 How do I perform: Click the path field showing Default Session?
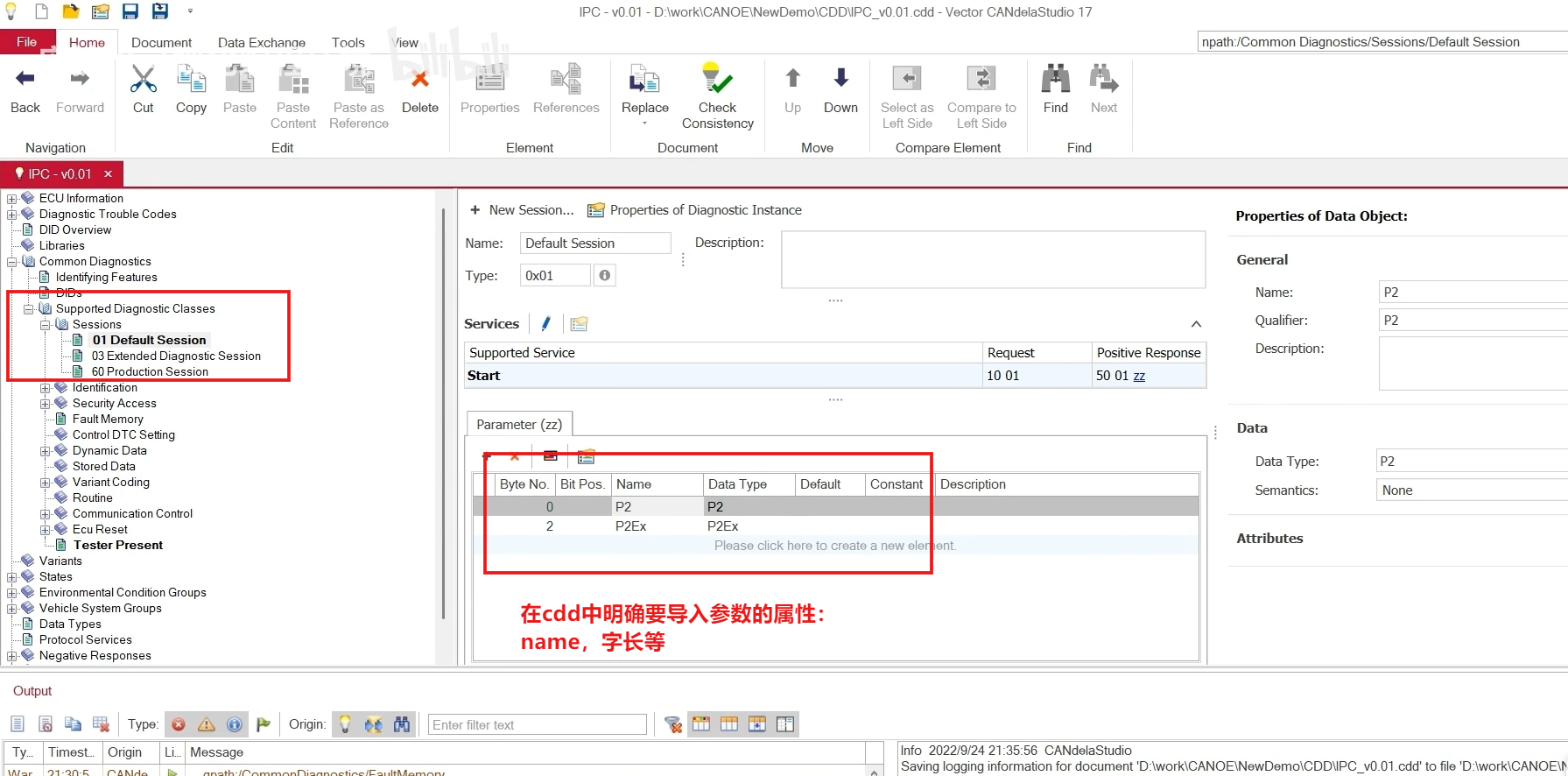[1382, 41]
